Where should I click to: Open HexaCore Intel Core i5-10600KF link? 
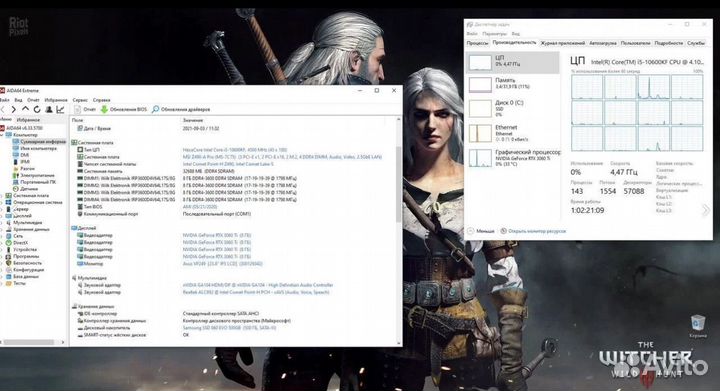coord(235,150)
